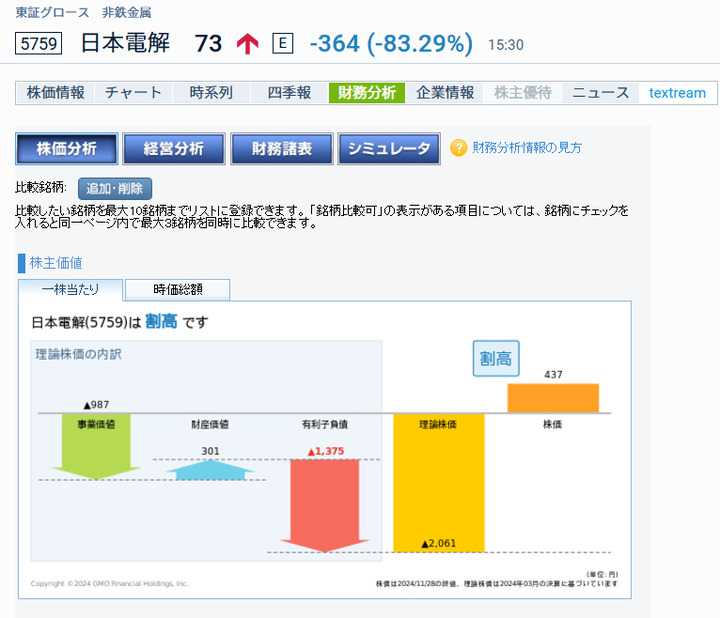This screenshot has height=618, width=720.
Task: Open the 経営分析 section
Action: (x=174, y=149)
